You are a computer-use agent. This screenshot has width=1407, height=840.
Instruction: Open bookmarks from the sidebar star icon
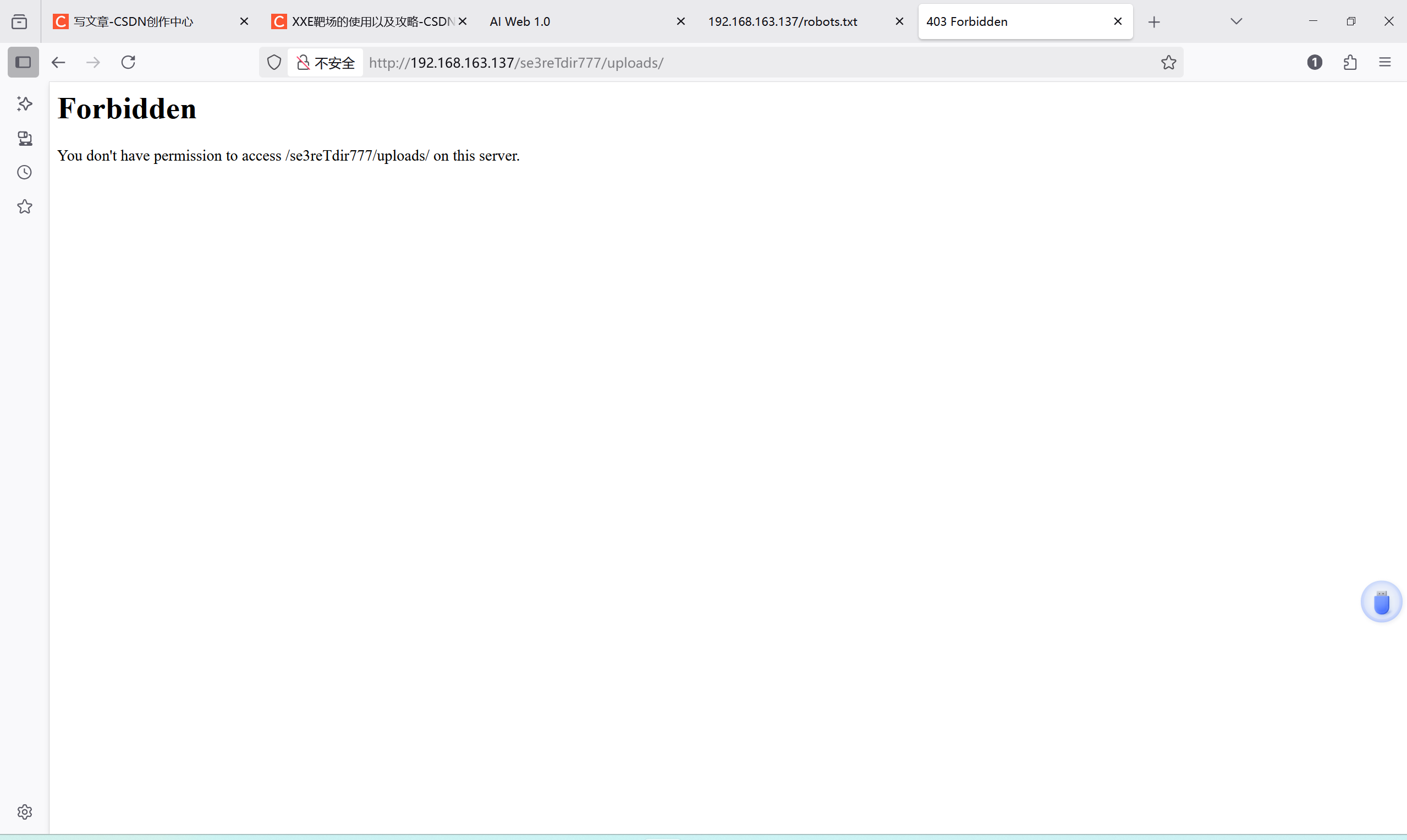click(24, 206)
